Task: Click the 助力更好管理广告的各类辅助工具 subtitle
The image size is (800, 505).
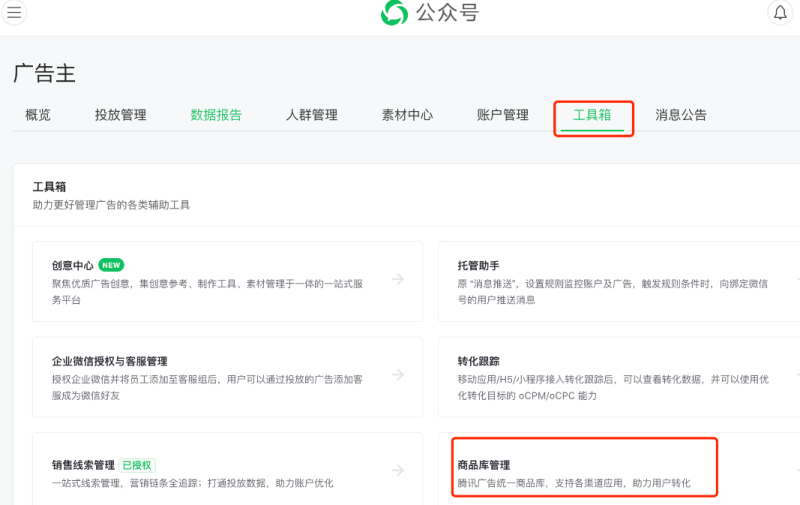Action: pyautogui.click(x=111, y=205)
